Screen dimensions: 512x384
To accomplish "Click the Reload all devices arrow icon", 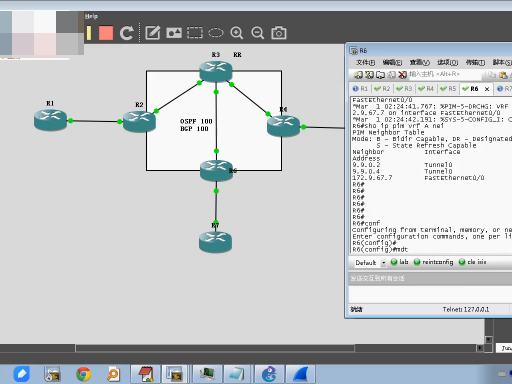I will (x=127, y=33).
